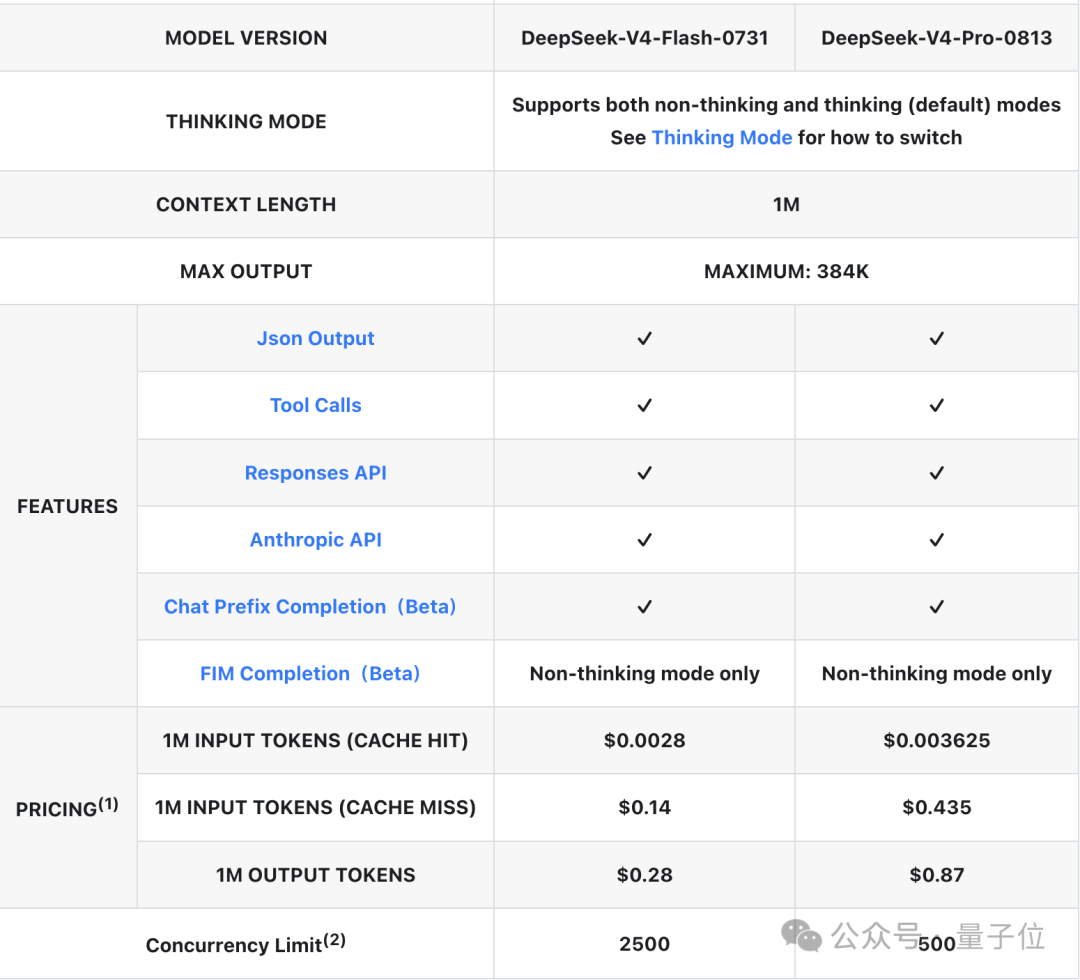Open the Anthropic API link
Viewport: 1080px width, 980px height.
315,539
